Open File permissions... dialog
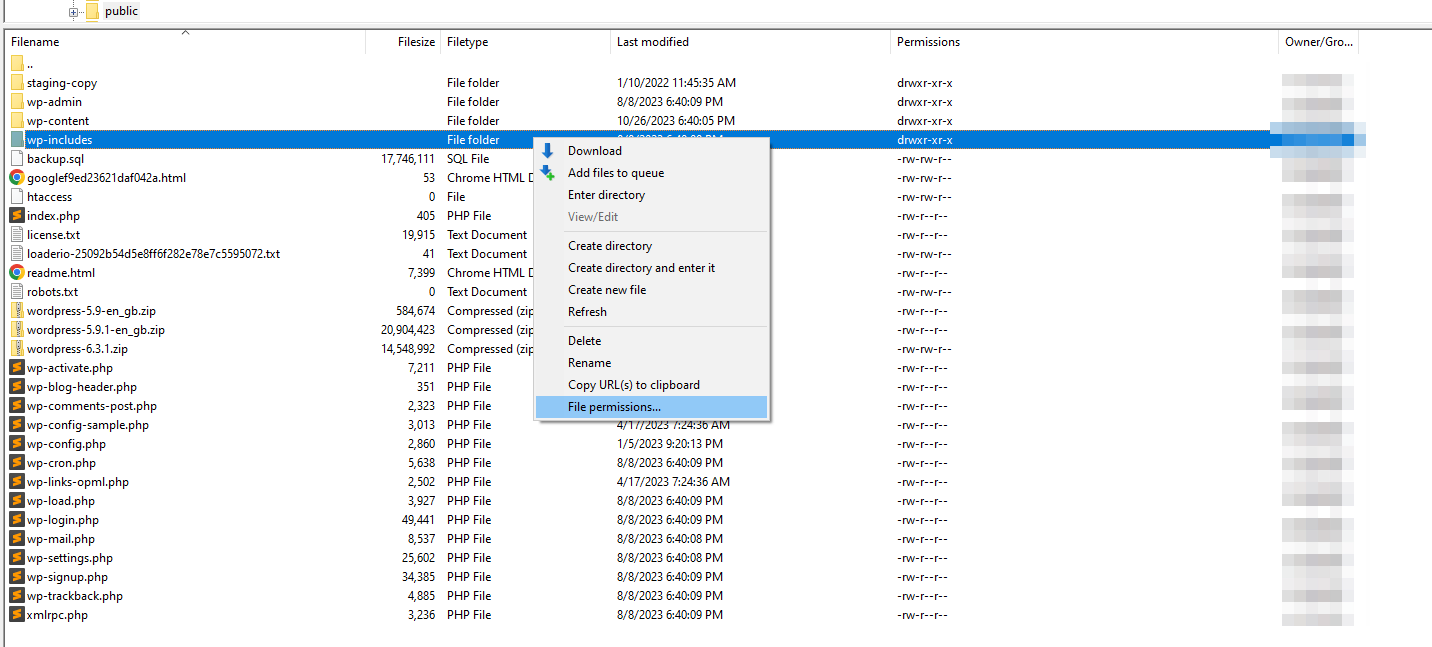Viewport: 1432px width, 647px height. coord(652,407)
